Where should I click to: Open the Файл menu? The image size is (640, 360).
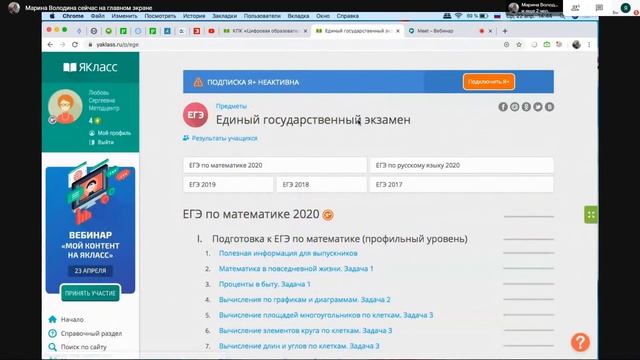tap(98, 16)
